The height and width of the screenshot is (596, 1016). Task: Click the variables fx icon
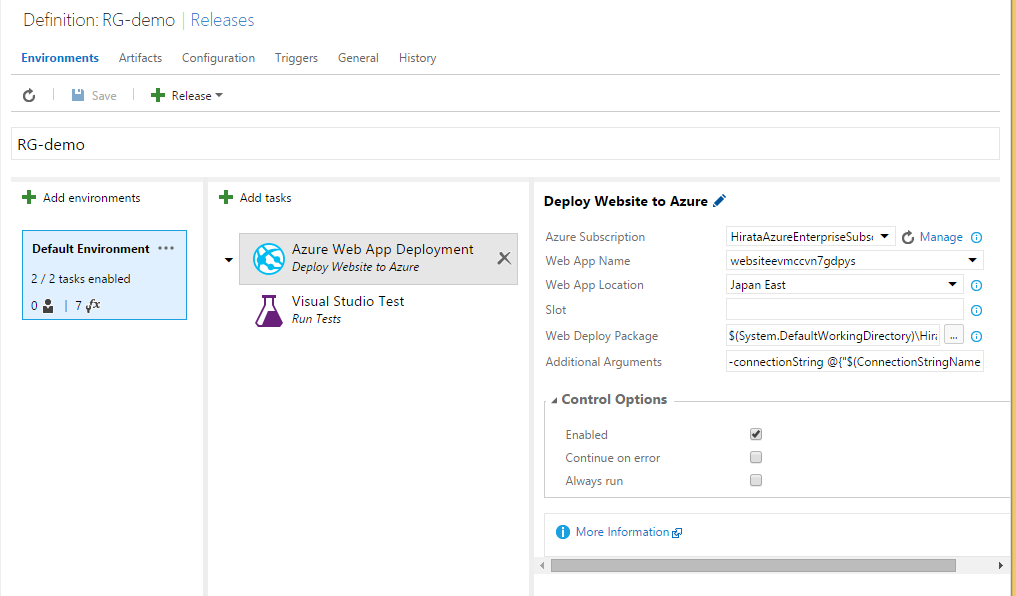pyautogui.click(x=93, y=305)
